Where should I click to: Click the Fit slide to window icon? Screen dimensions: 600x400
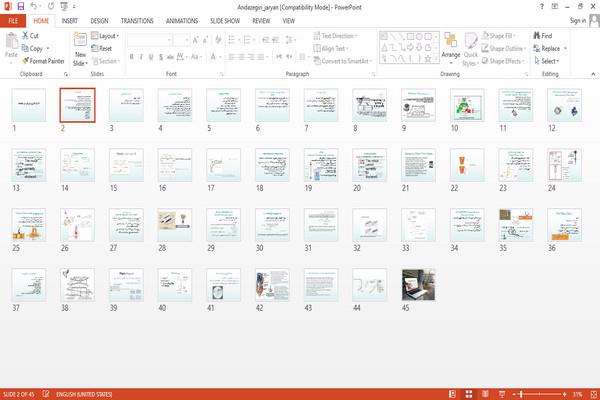593,394
